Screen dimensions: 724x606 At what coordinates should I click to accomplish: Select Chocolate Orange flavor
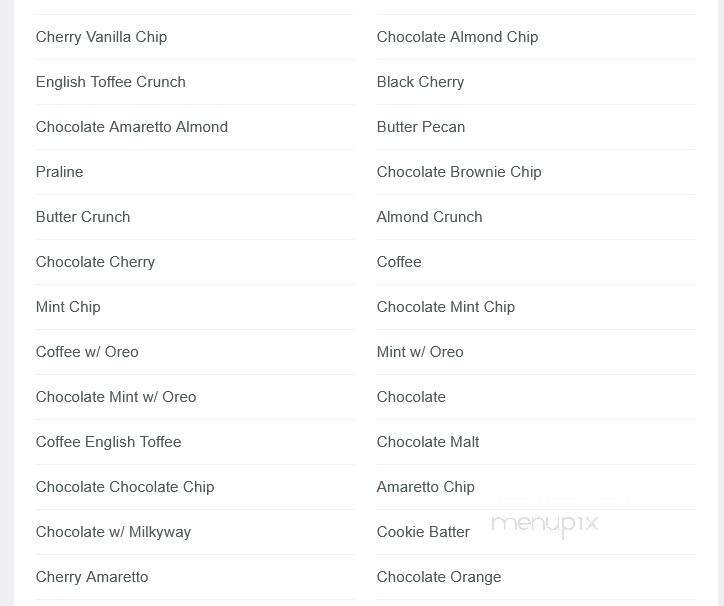click(x=438, y=577)
